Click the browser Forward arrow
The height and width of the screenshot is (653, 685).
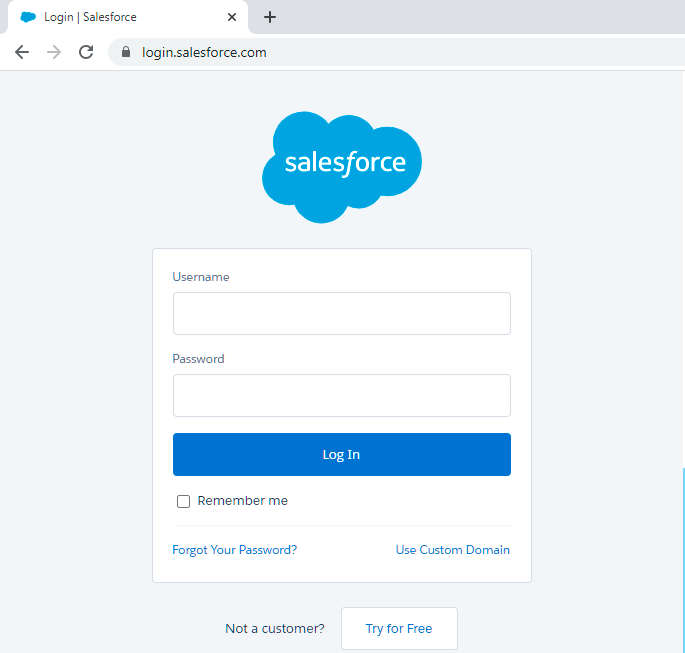[x=54, y=52]
